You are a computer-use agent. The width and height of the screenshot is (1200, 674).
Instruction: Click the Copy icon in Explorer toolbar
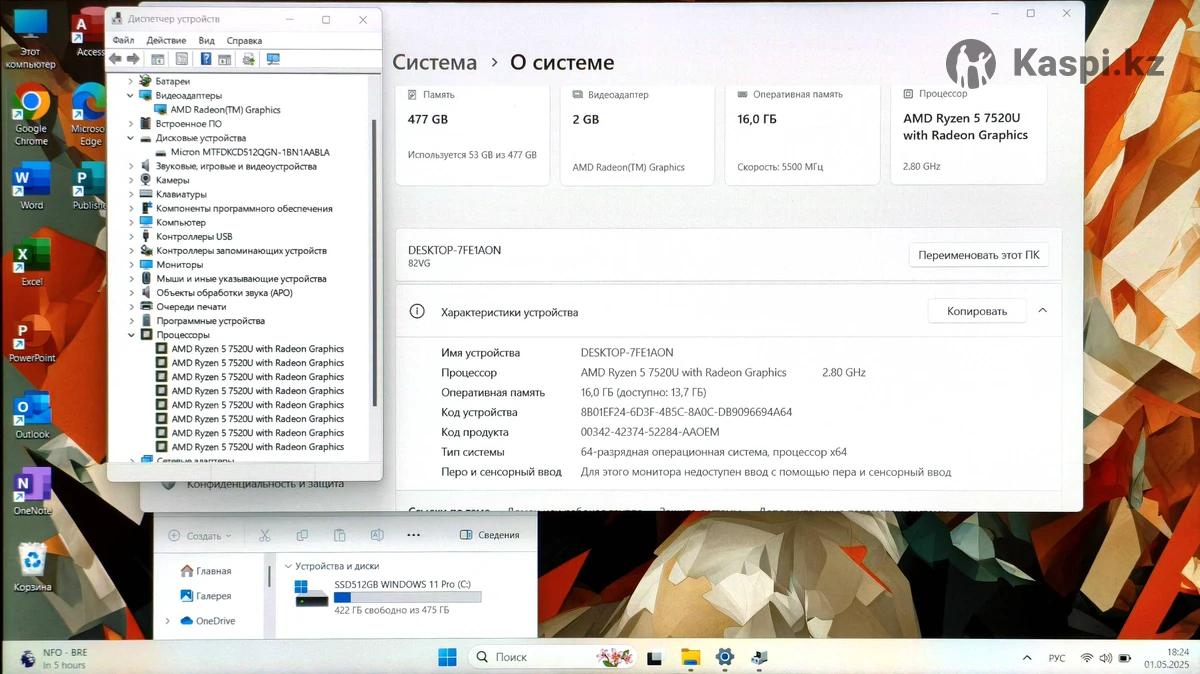pyautogui.click(x=302, y=535)
